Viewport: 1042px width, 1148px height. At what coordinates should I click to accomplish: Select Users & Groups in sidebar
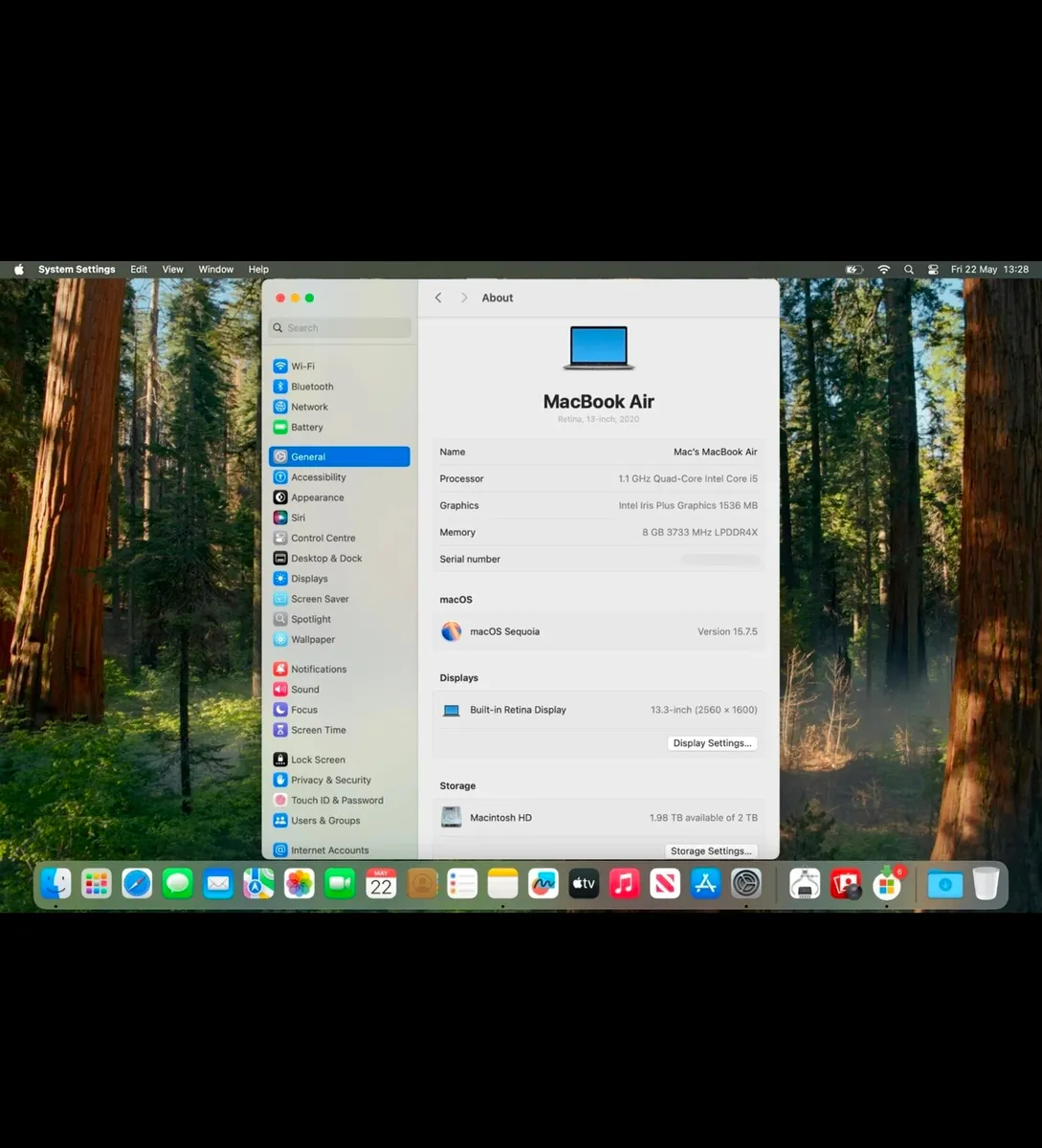click(340, 821)
